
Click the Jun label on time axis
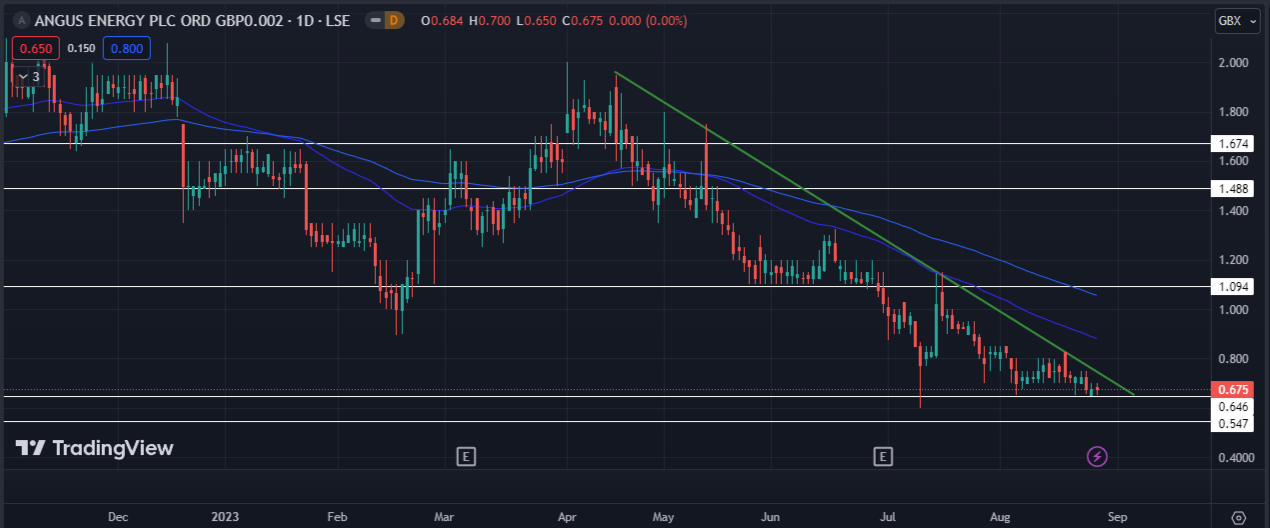coord(770,517)
